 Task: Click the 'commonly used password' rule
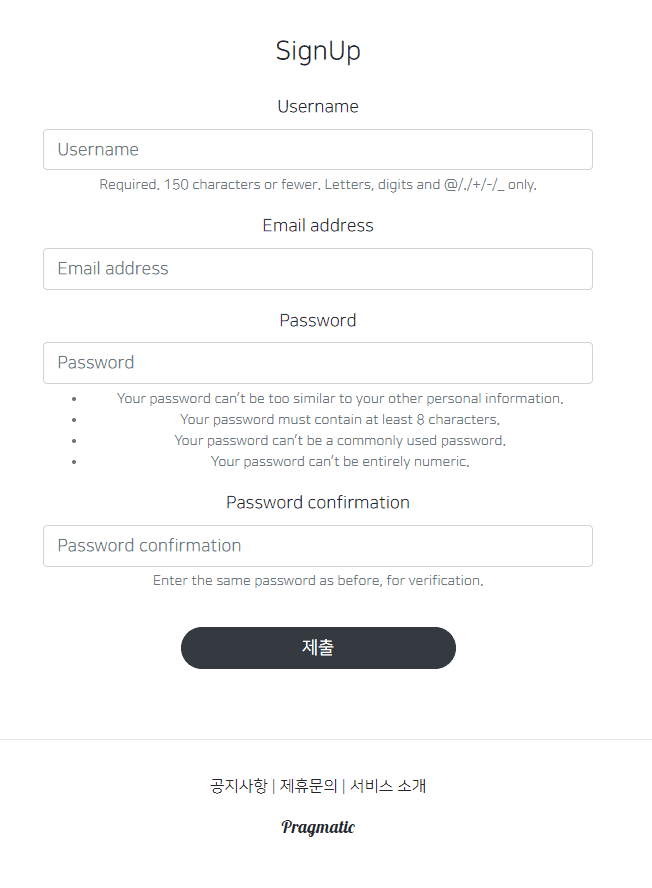pyautogui.click(x=340, y=441)
